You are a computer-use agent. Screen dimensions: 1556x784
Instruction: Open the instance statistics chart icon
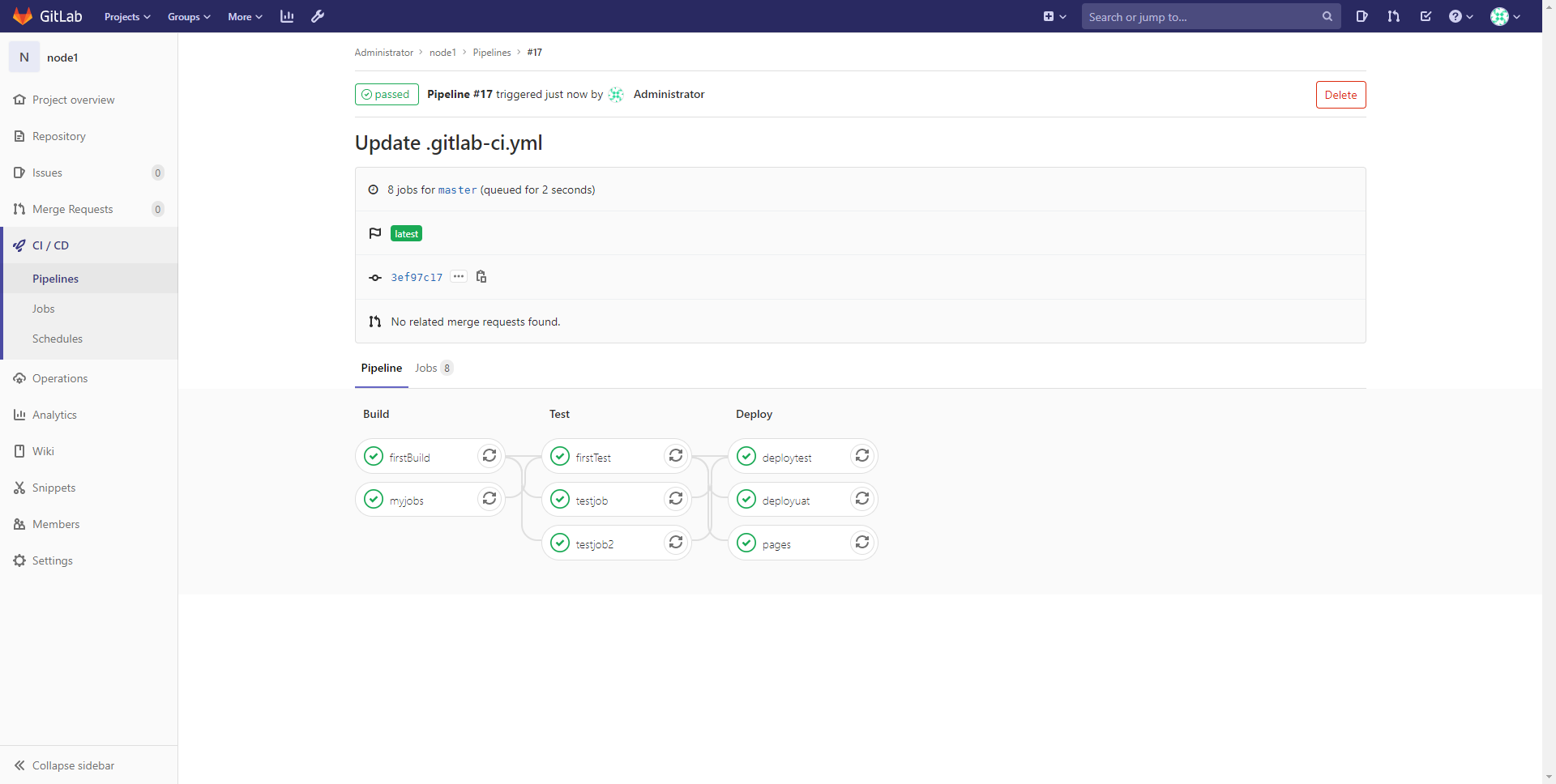click(287, 16)
